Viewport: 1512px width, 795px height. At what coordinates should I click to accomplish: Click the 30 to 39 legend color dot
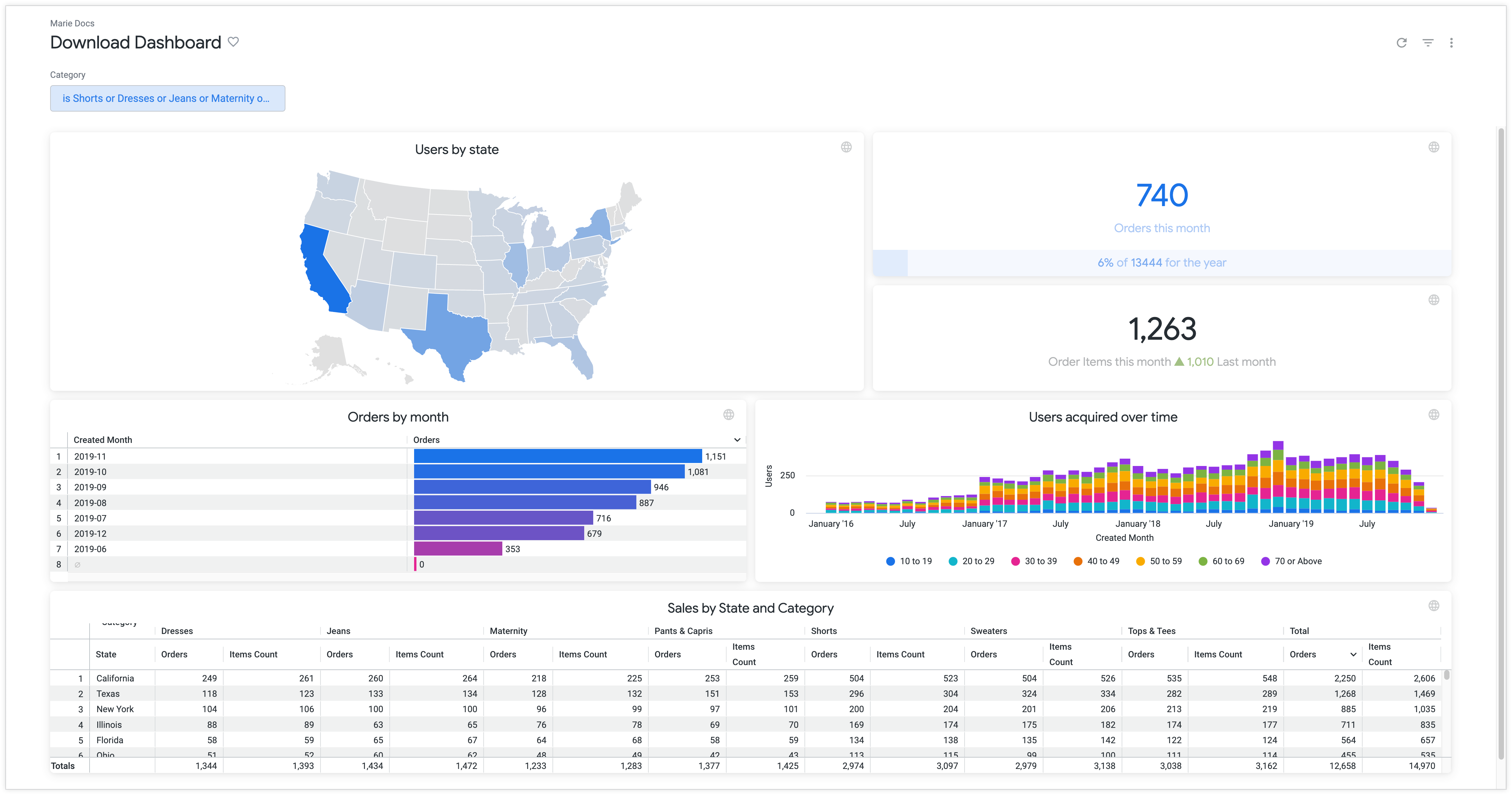pyautogui.click(x=1015, y=562)
